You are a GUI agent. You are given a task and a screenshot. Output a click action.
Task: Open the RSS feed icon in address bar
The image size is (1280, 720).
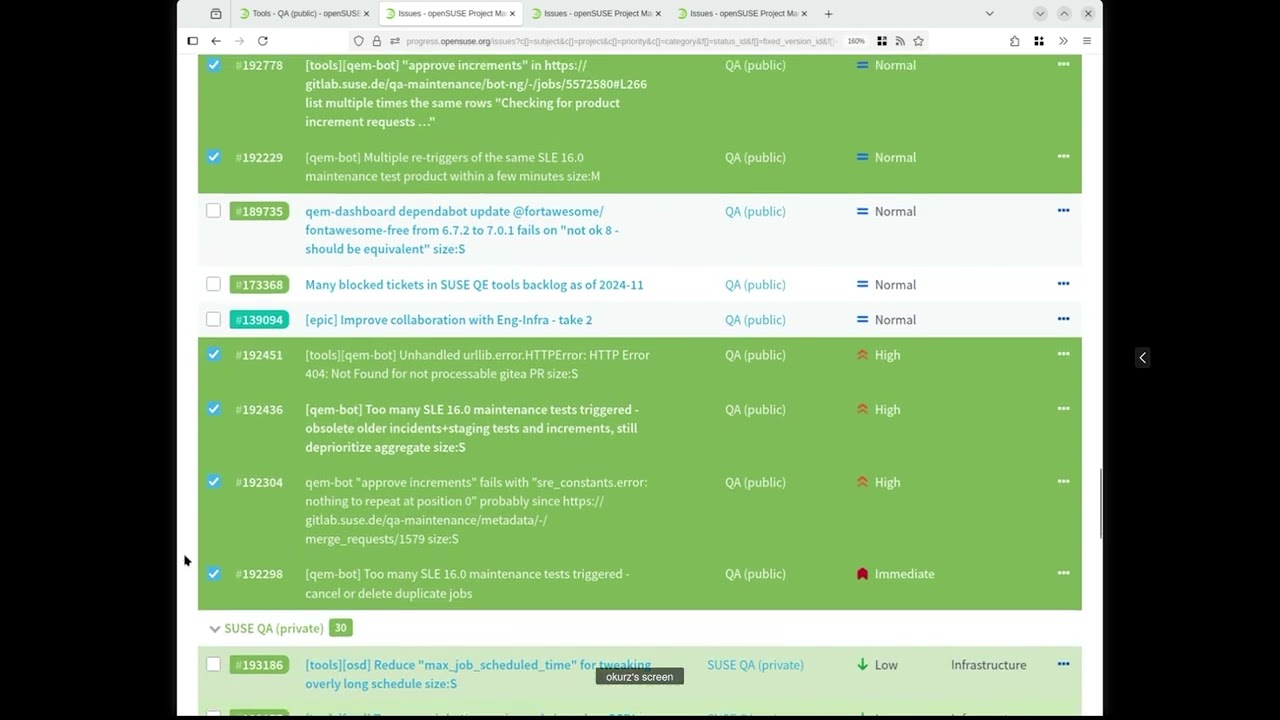[900, 41]
